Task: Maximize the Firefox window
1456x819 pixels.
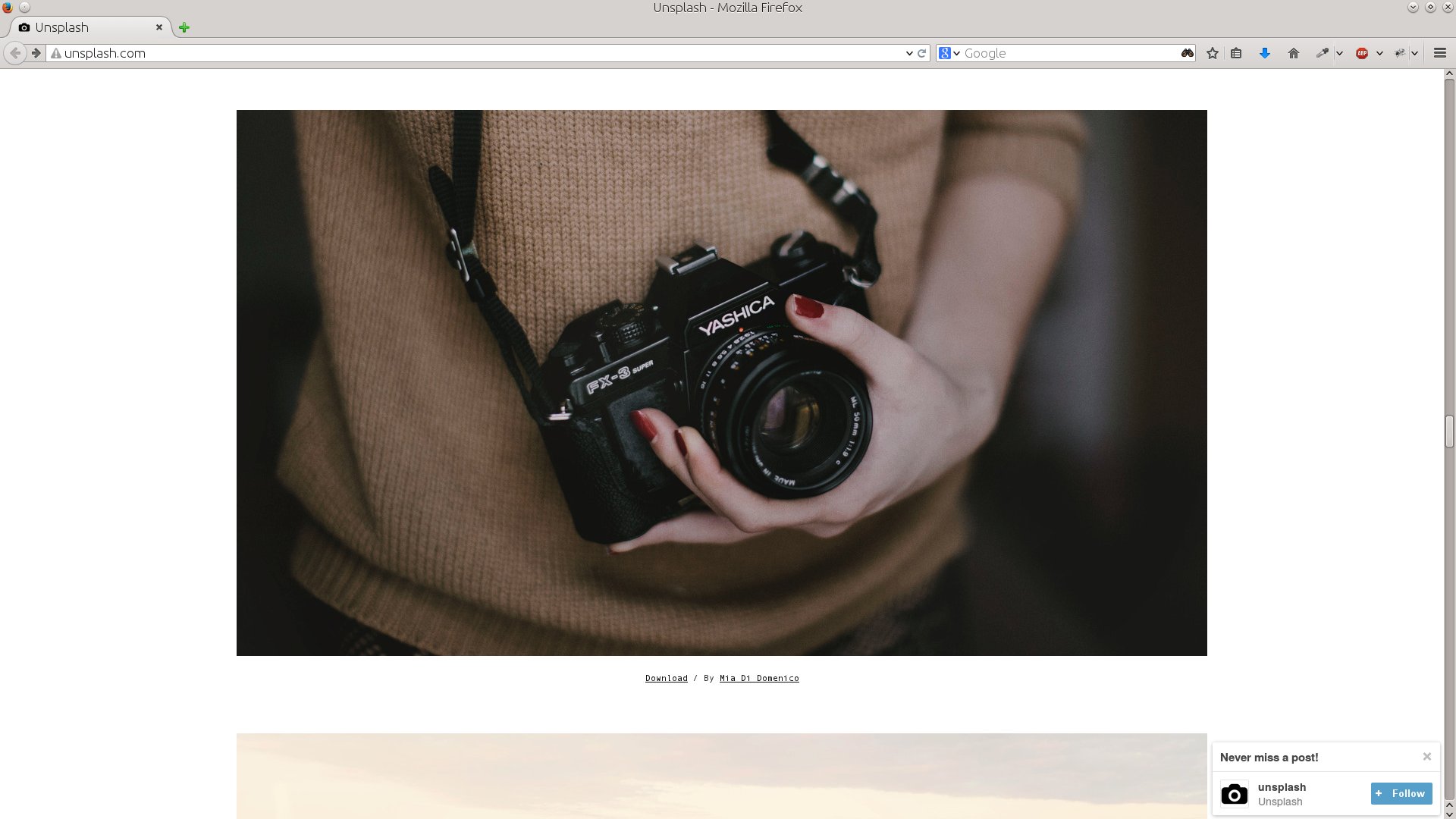Action: (1430, 8)
